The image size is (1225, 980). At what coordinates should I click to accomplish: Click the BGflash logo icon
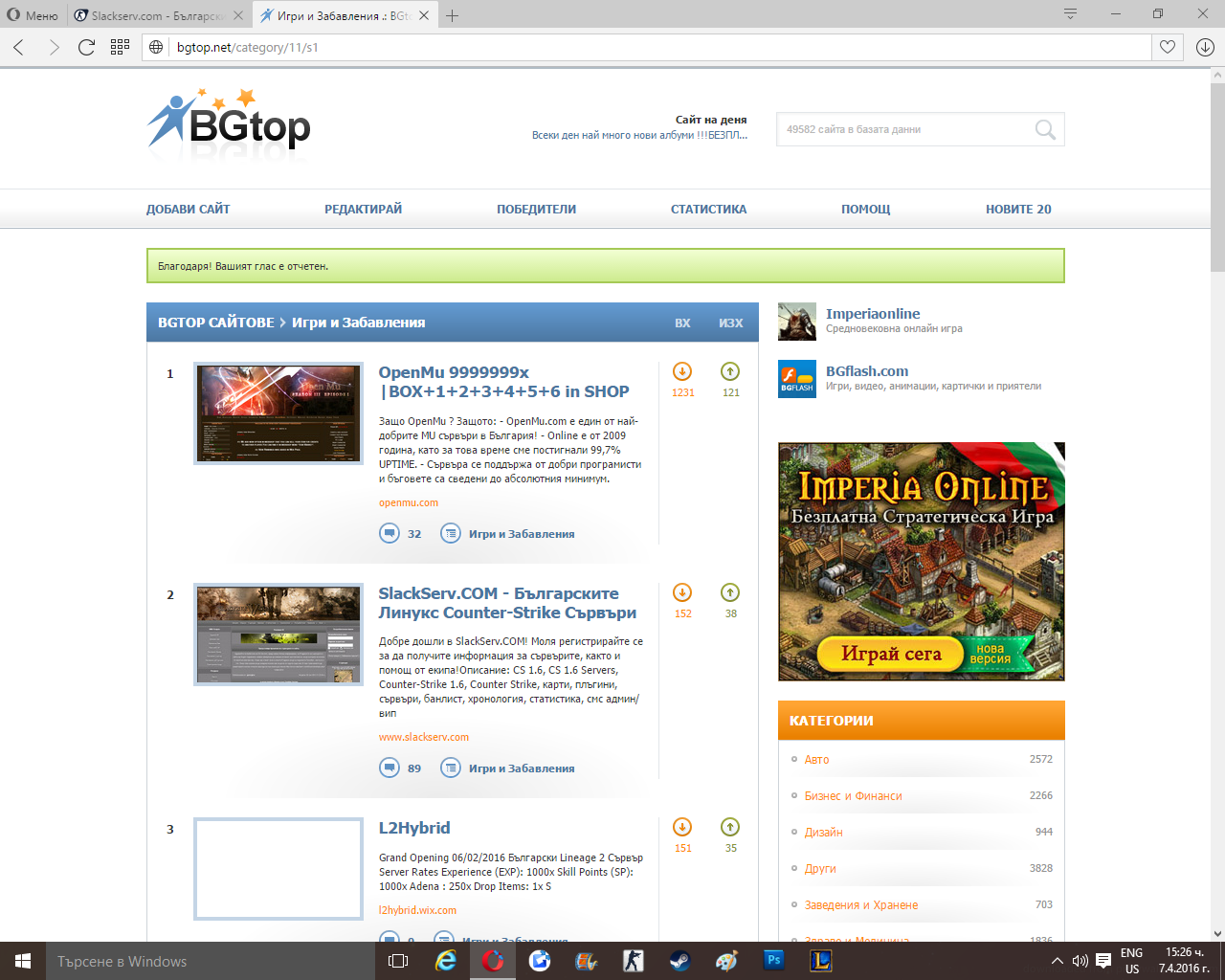click(797, 379)
